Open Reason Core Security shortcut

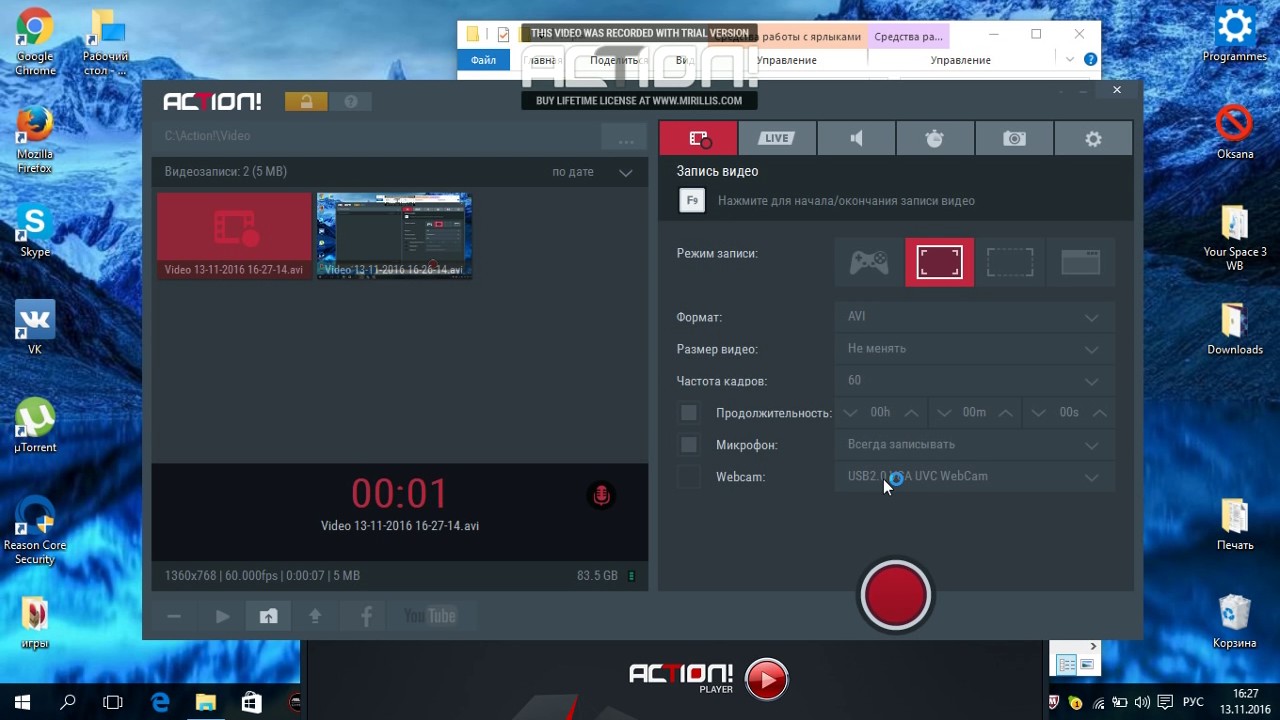pyautogui.click(x=35, y=530)
